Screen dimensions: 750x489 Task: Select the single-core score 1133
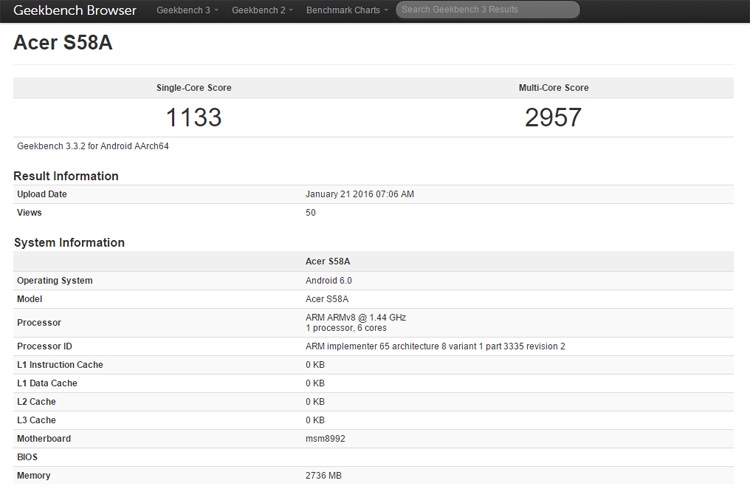coord(194,117)
